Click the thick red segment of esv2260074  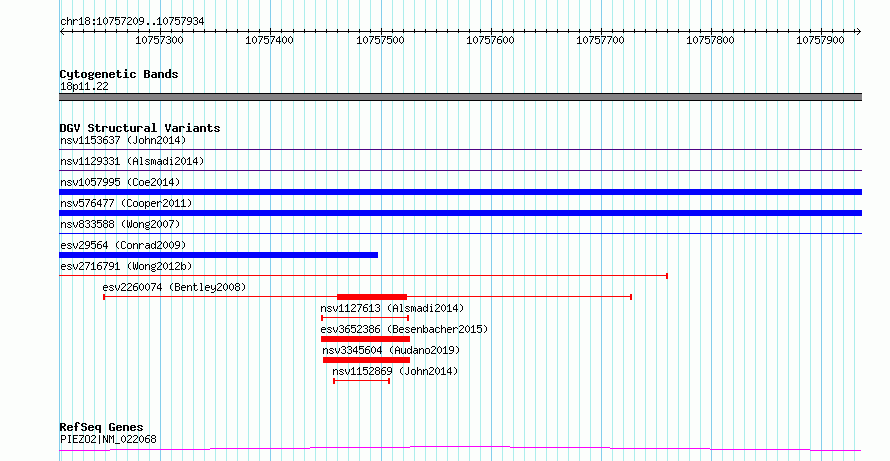click(372, 297)
